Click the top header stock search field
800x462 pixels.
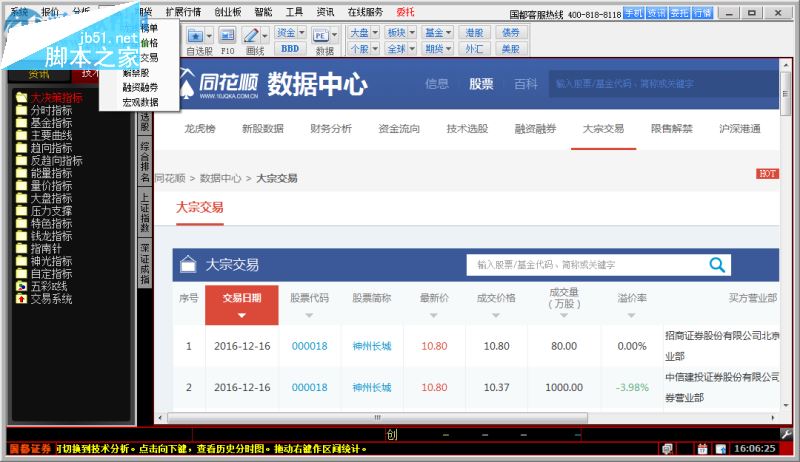click(663, 84)
